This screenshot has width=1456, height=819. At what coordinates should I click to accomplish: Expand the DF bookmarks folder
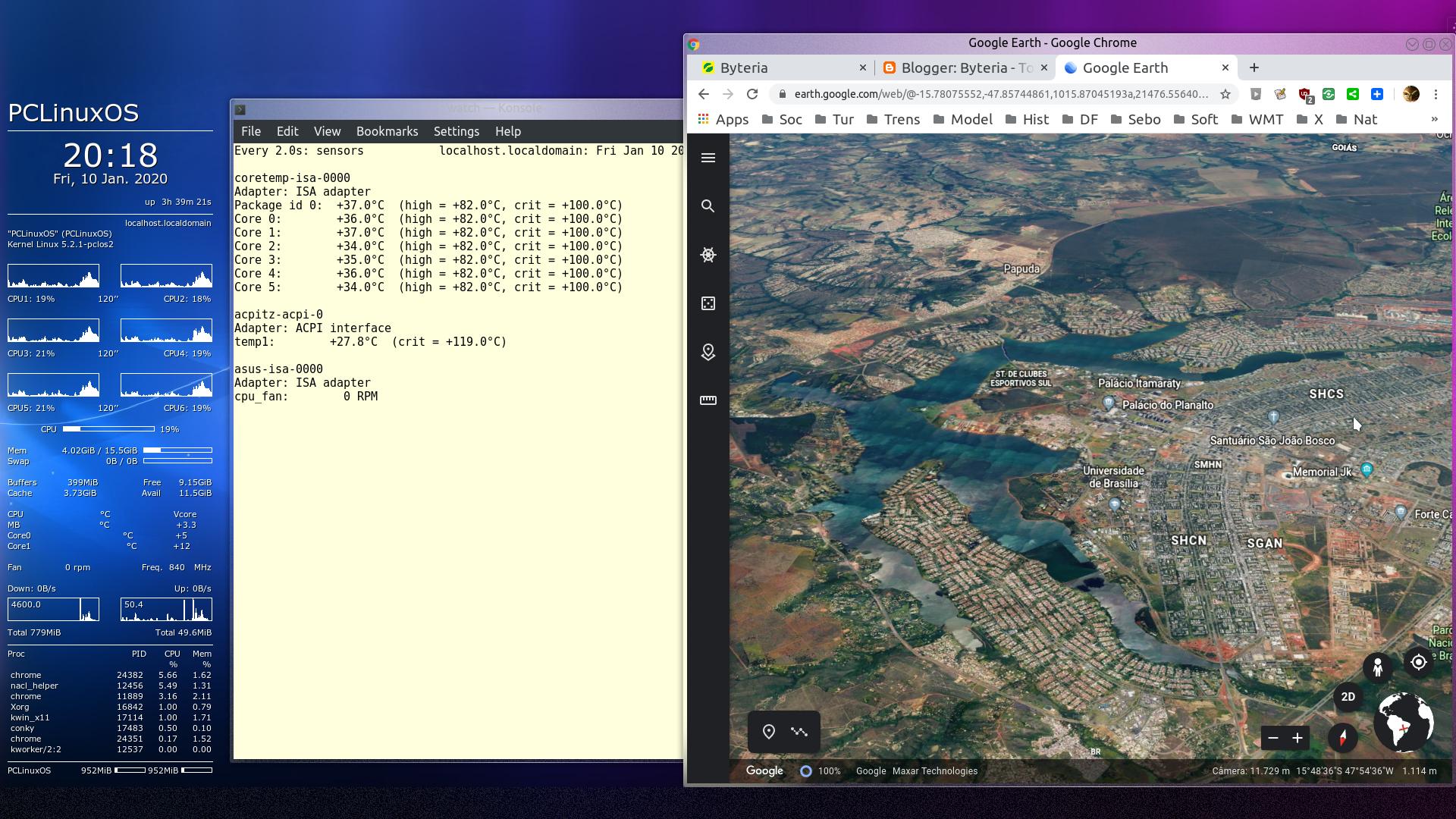point(1080,119)
